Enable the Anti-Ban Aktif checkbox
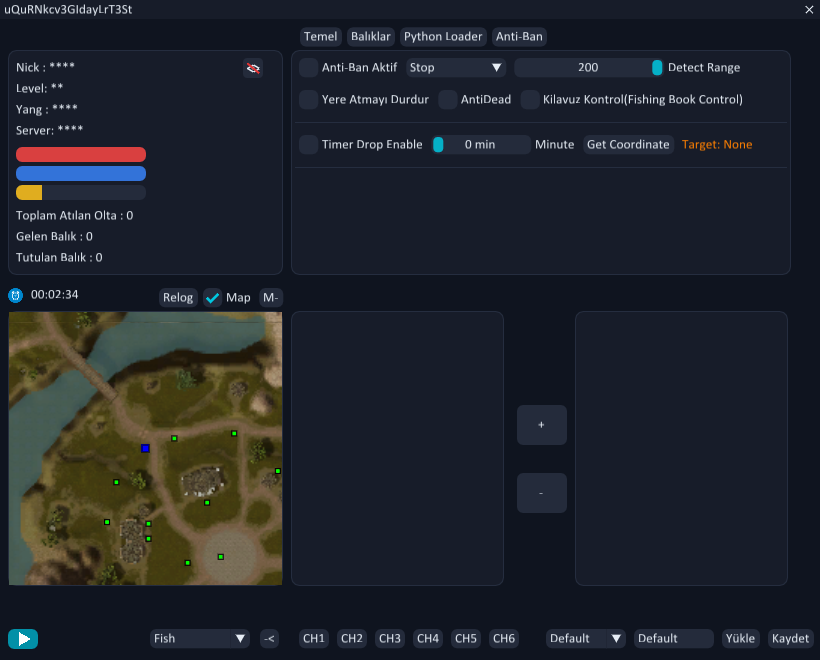Image resolution: width=820 pixels, height=660 pixels. click(309, 67)
